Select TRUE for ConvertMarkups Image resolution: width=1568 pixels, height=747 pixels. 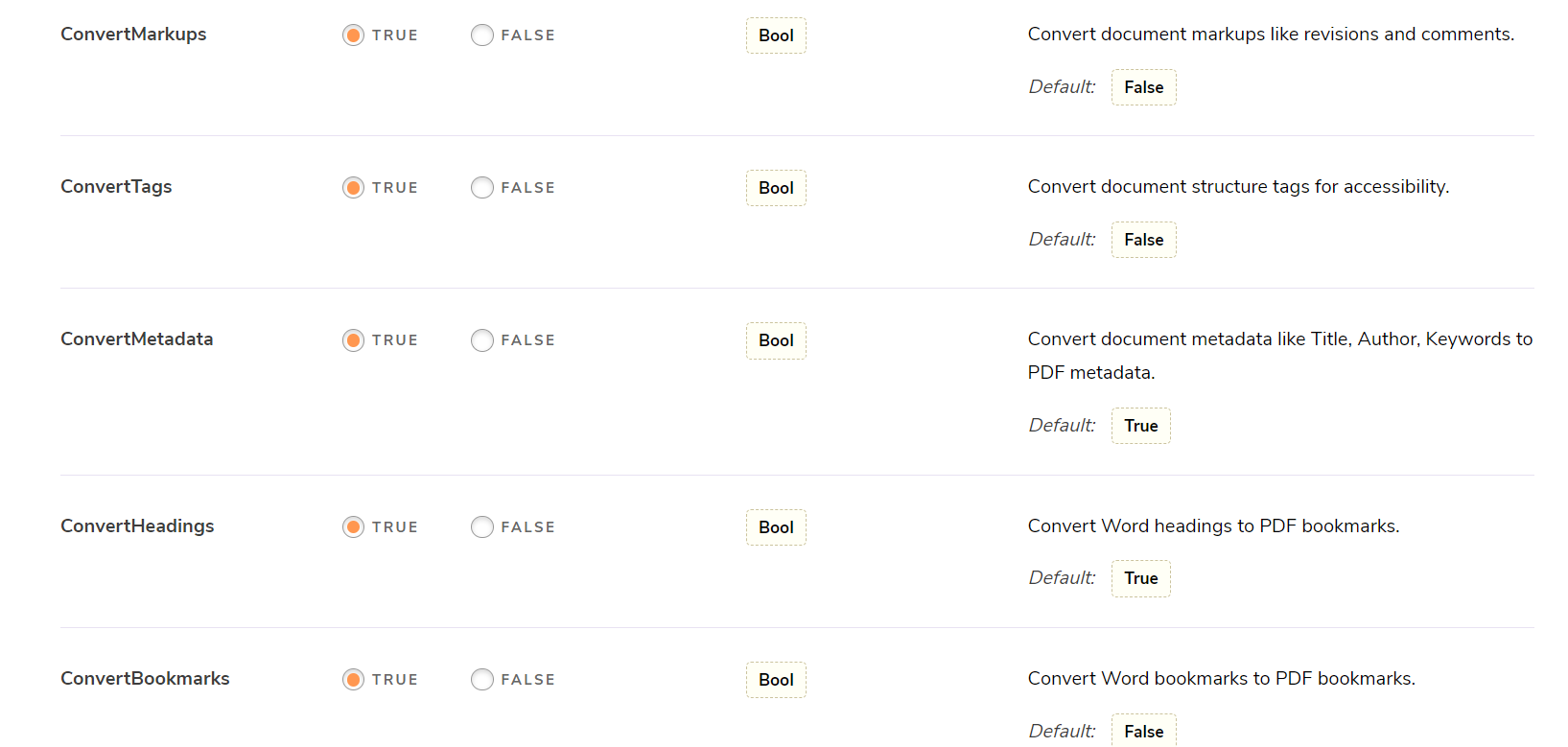tap(354, 35)
